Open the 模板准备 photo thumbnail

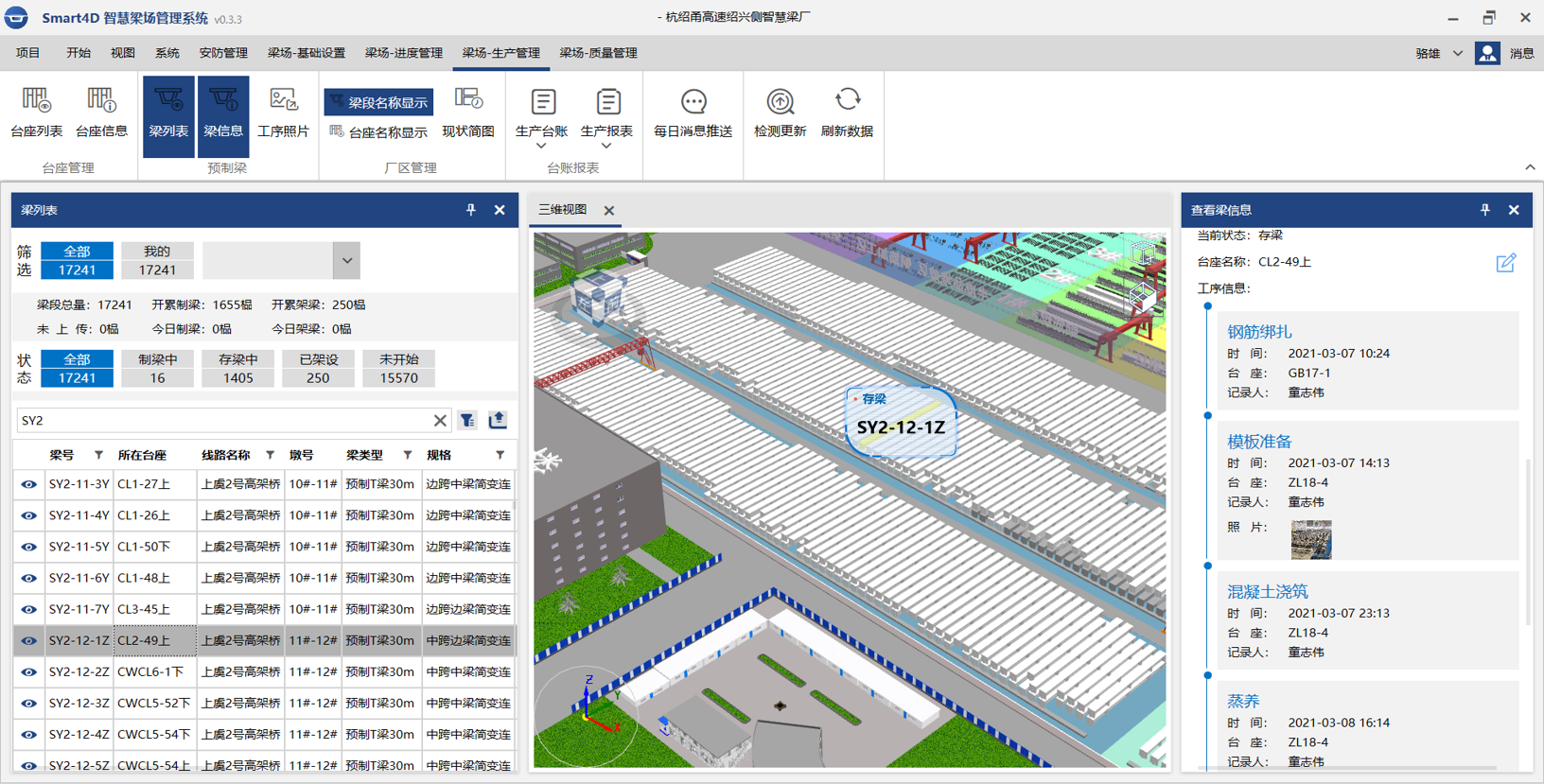[1310, 539]
